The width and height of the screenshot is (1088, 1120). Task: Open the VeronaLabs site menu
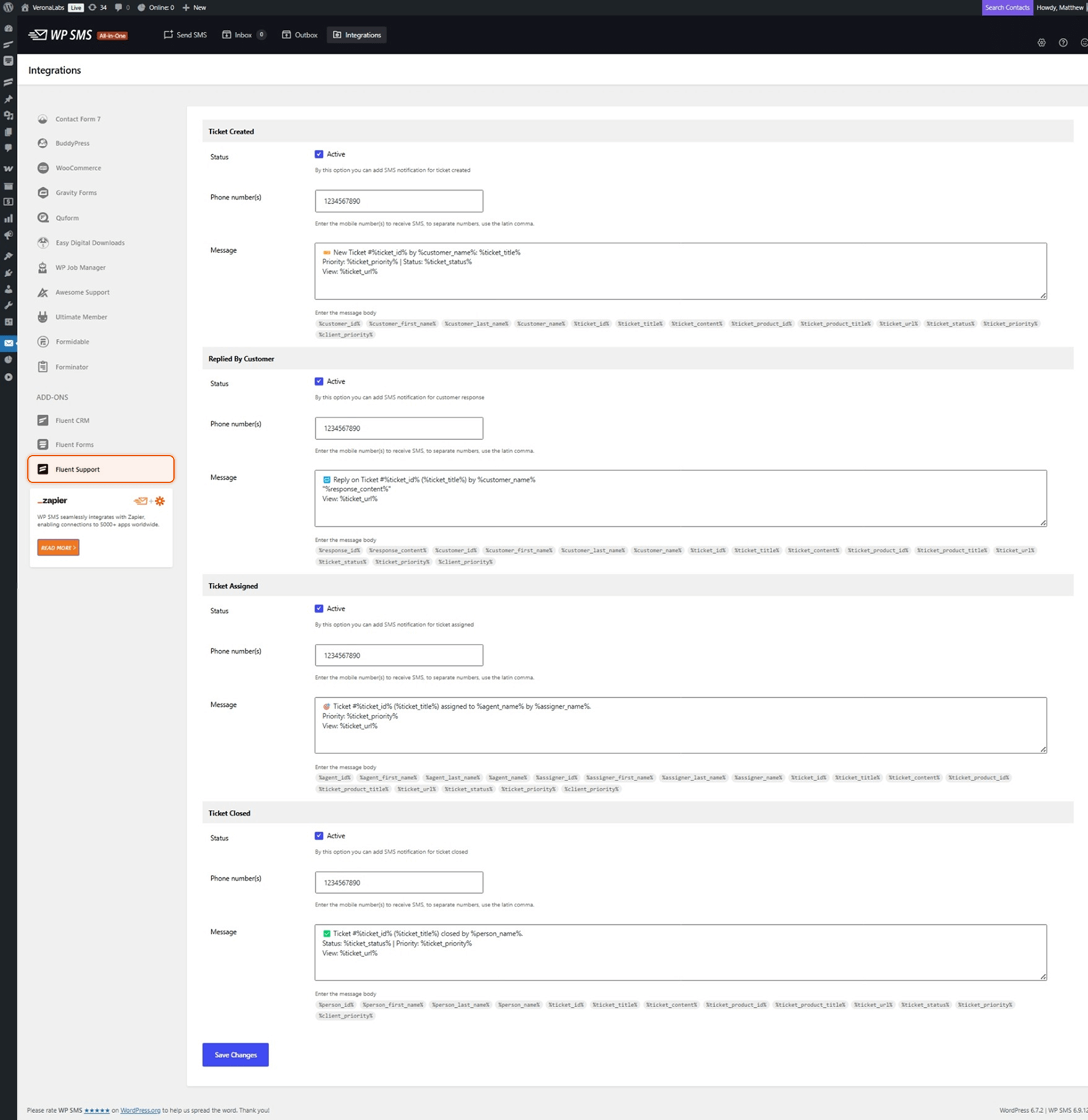(x=43, y=7)
